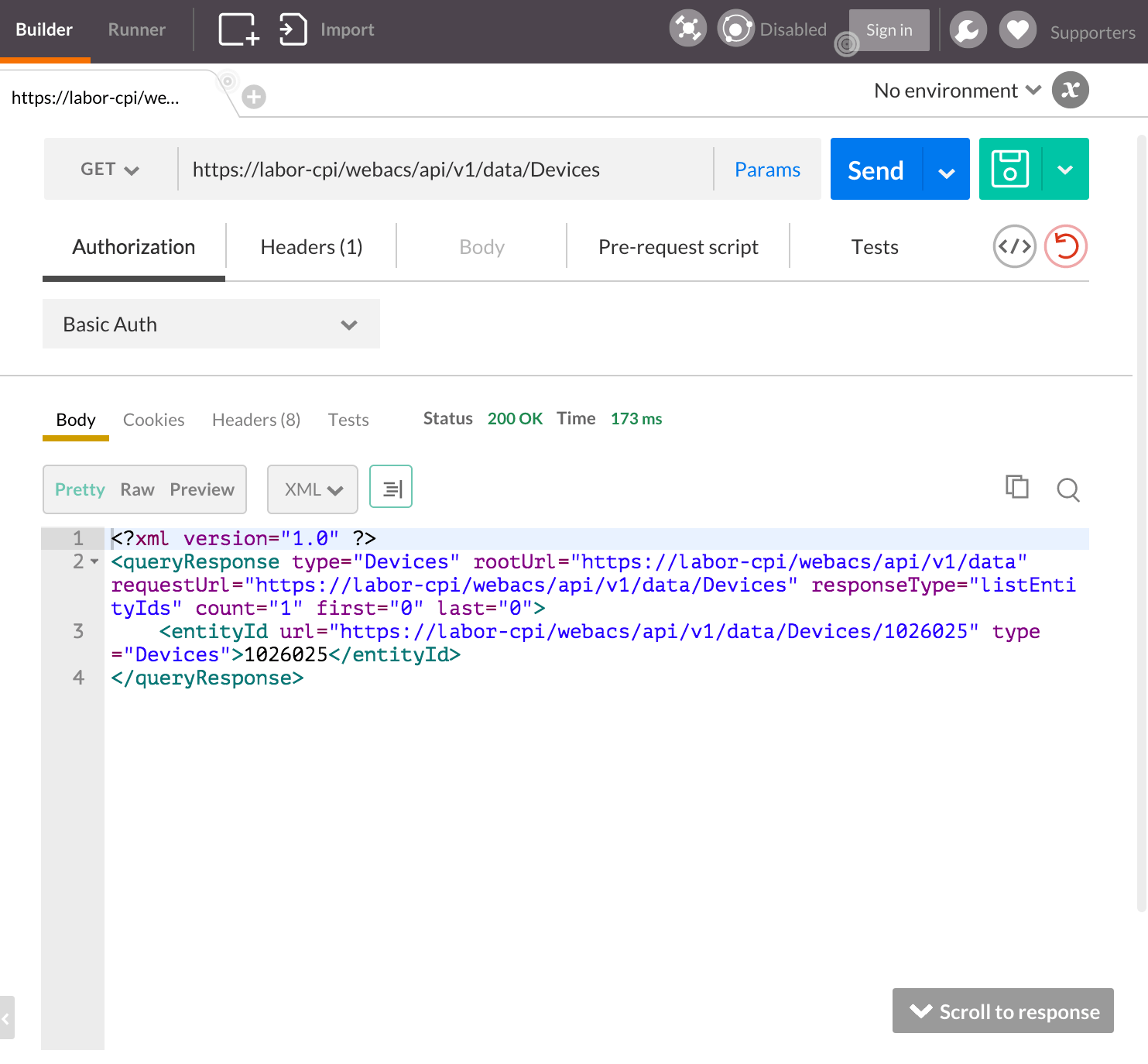
Task: Change response format from XML
Action: [x=312, y=489]
